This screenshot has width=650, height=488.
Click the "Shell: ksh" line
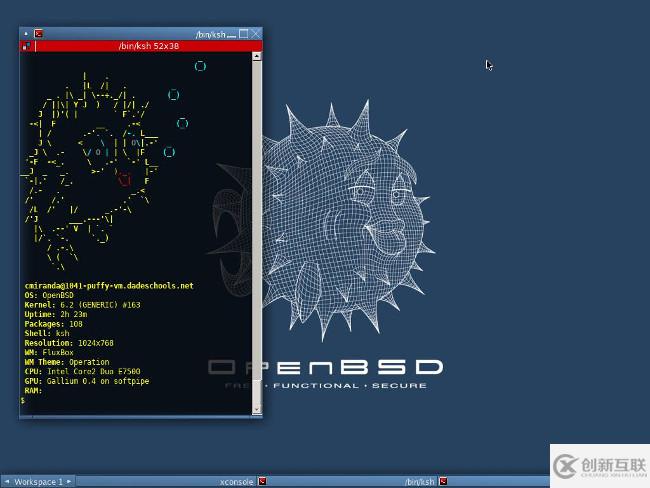[x=47, y=333]
